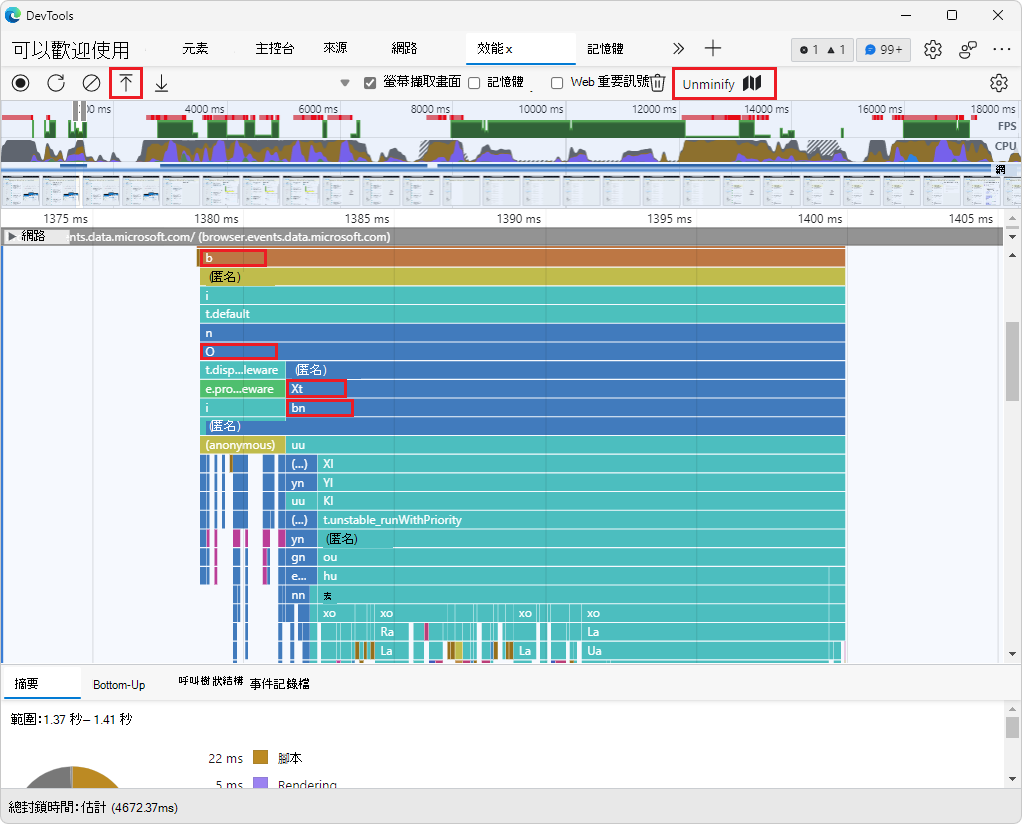
Task: Switch to the 主控台 tab
Action: coord(274,48)
